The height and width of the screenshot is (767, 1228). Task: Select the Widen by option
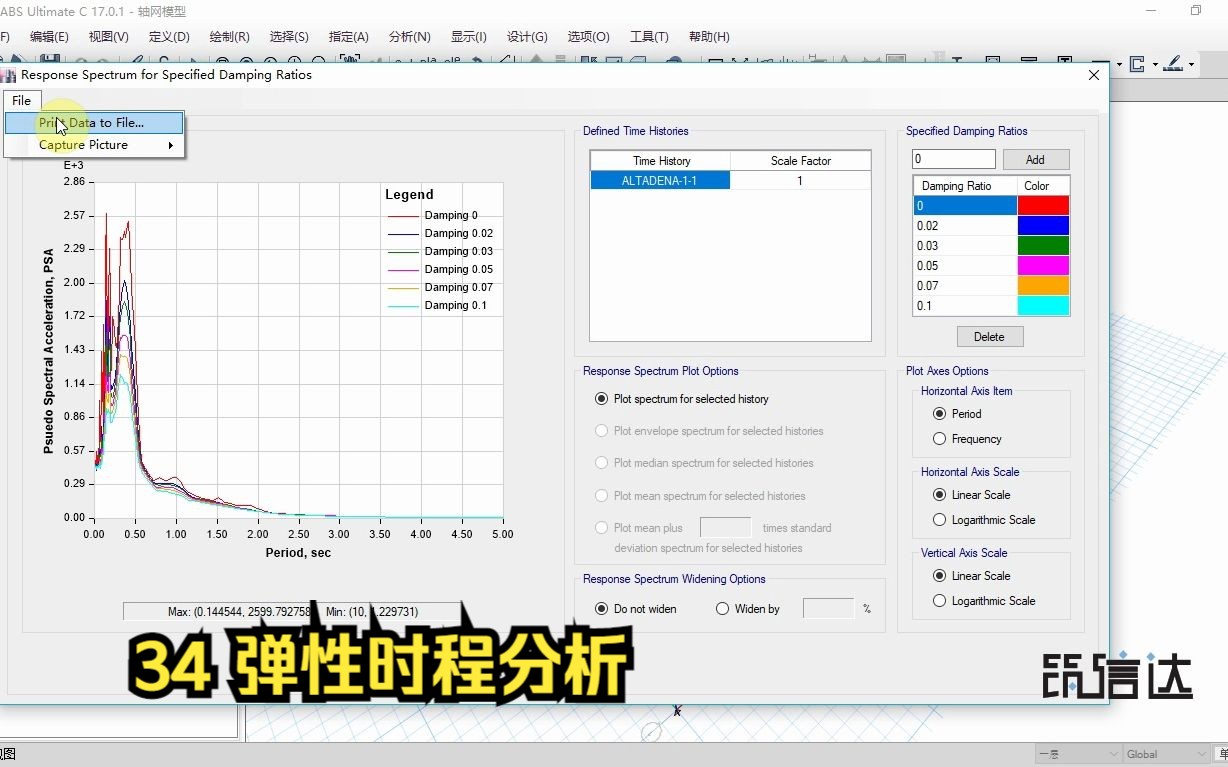pos(721,608)
